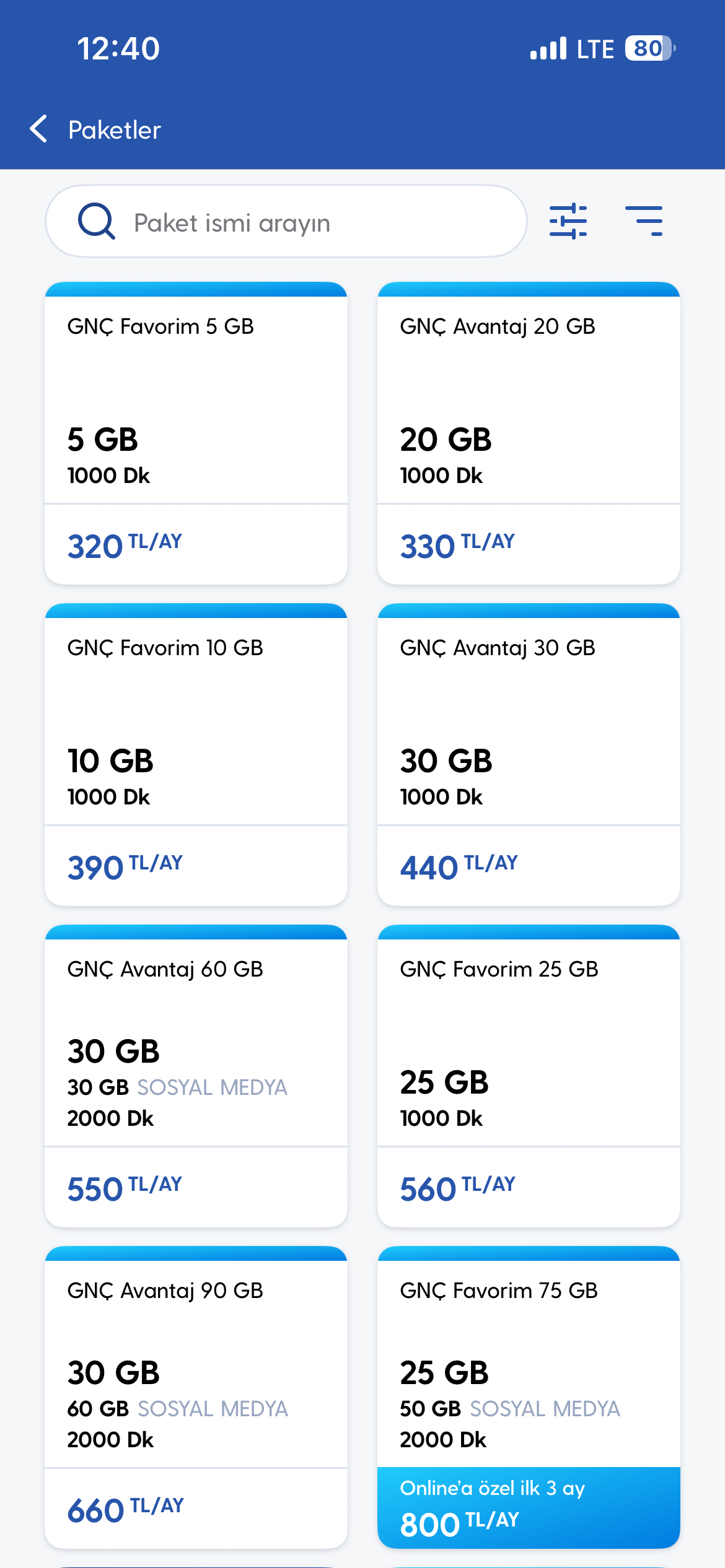Viewport: 725px width, 1568px height.
Task: Tap the 320 TL/AY price
Action: (x=125, y=546)
